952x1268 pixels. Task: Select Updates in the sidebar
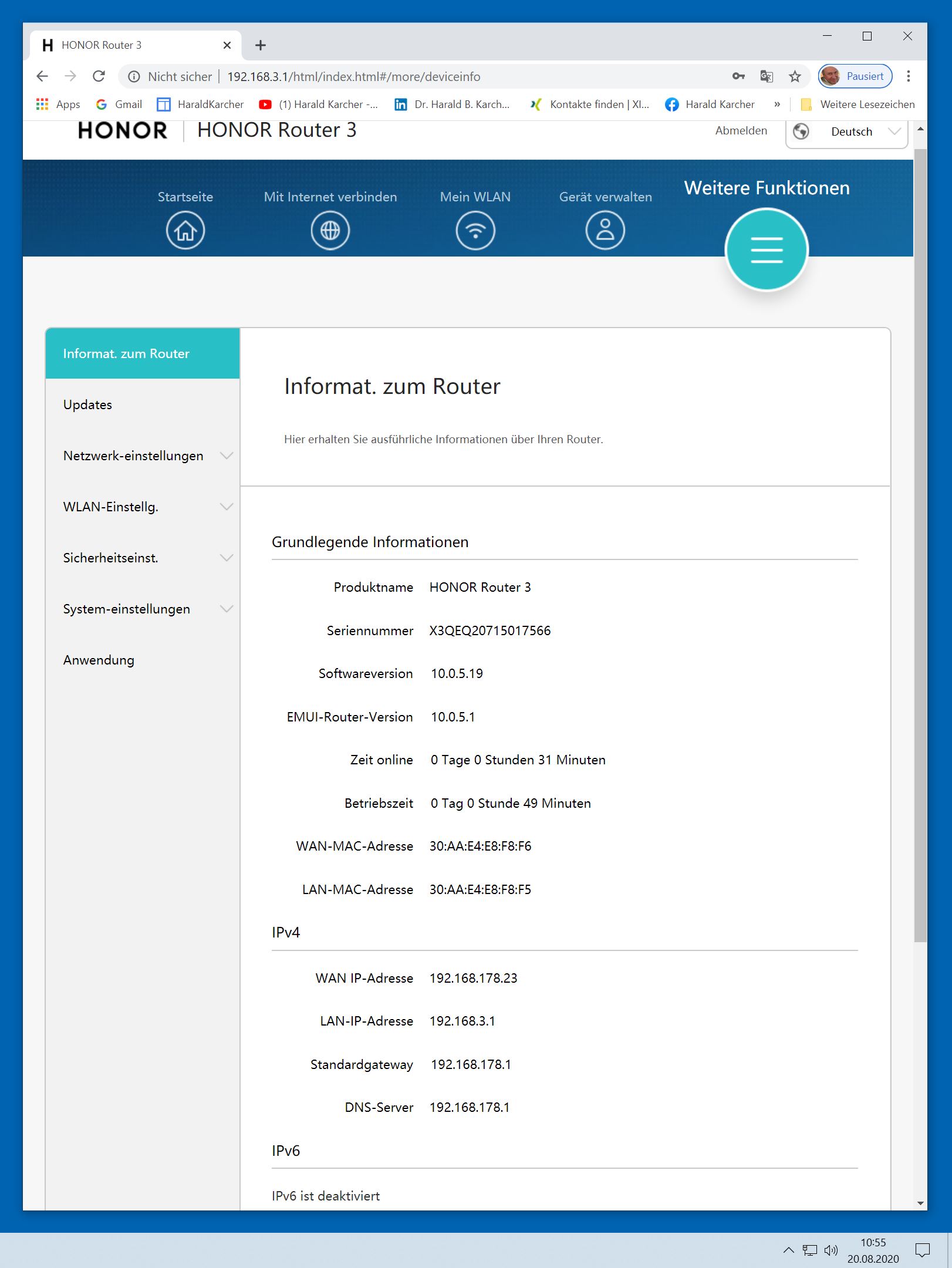pos(87,404)
